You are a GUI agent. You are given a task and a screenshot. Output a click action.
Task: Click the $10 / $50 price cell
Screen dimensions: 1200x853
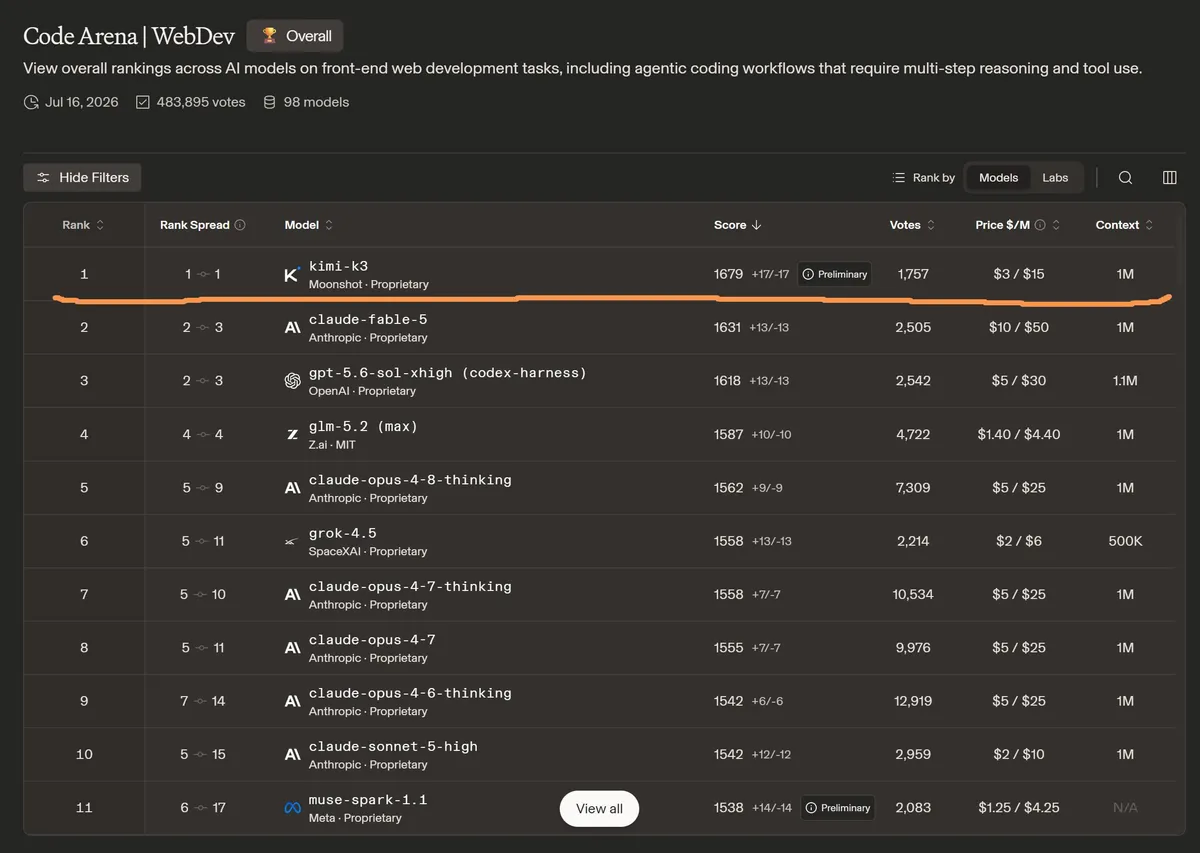click(1019, 327)
